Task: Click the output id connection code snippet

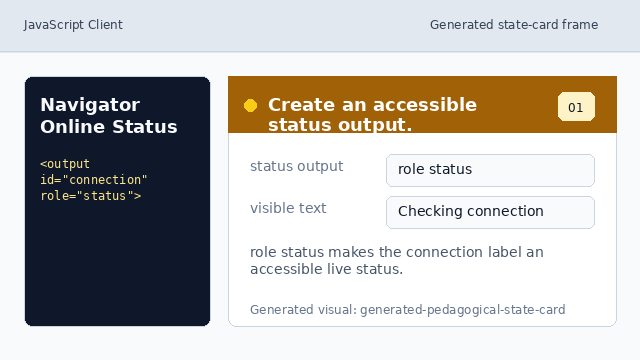Action: pyautogui.click(x=93, y=180)
